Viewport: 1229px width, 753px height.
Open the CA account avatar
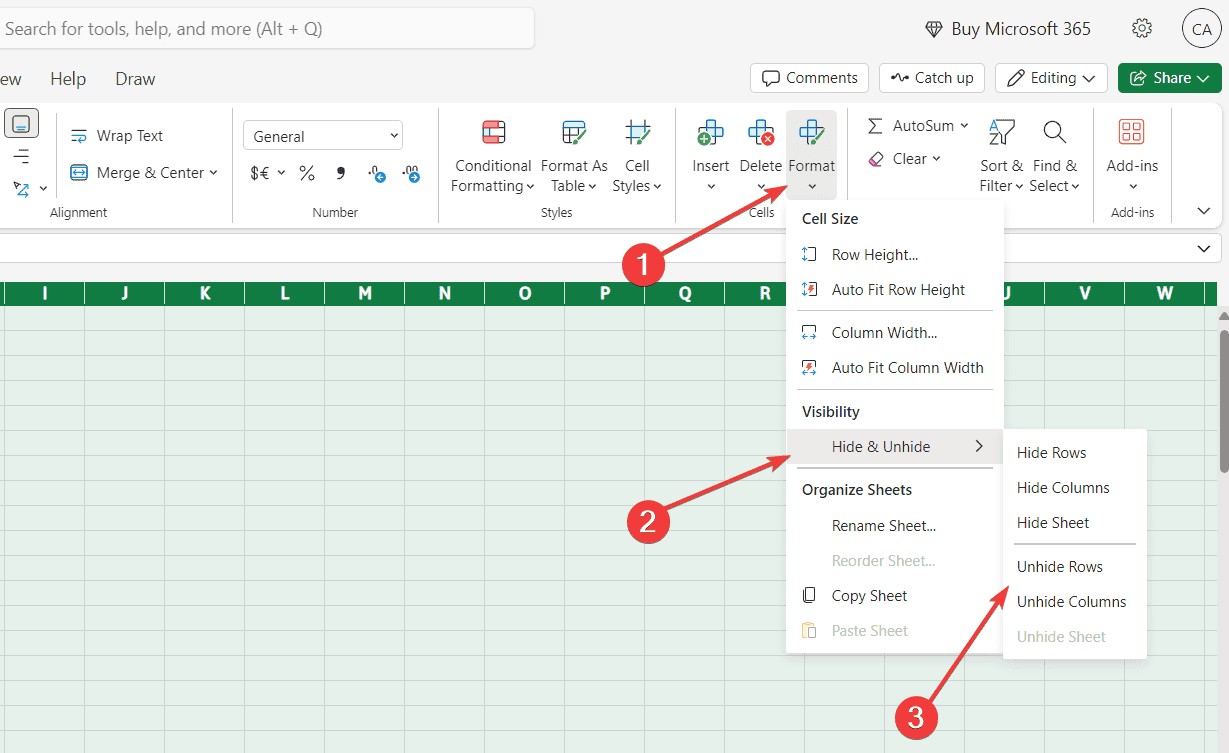(1201, 29)
